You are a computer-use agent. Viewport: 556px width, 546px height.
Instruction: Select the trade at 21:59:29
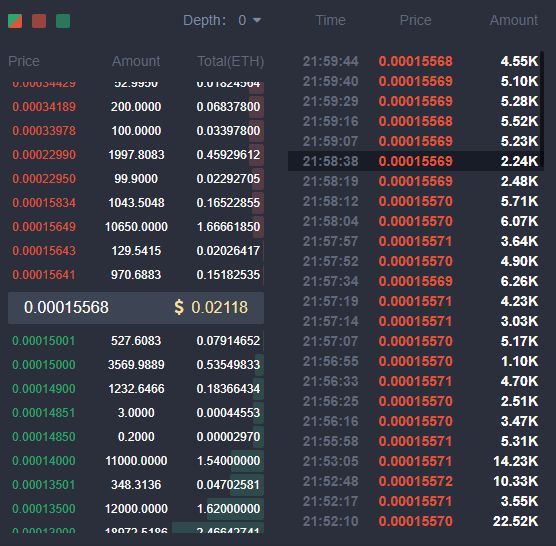click(416, 101)
